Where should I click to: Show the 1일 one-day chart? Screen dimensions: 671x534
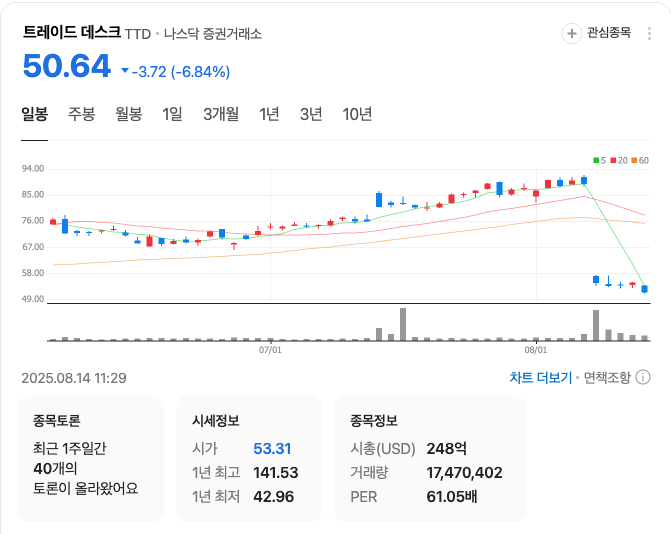point(172,114)
